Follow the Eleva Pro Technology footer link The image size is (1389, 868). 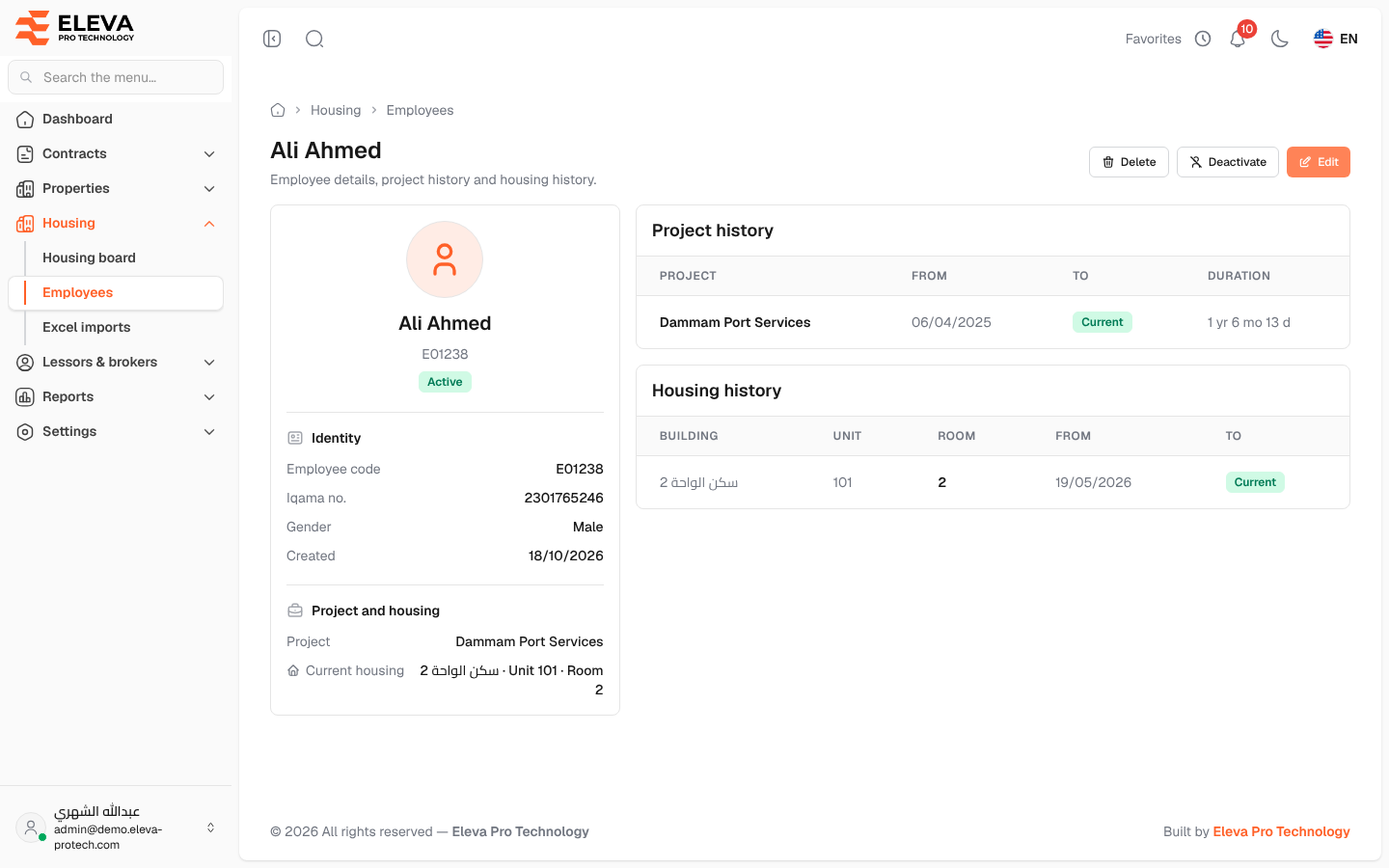1281,831
